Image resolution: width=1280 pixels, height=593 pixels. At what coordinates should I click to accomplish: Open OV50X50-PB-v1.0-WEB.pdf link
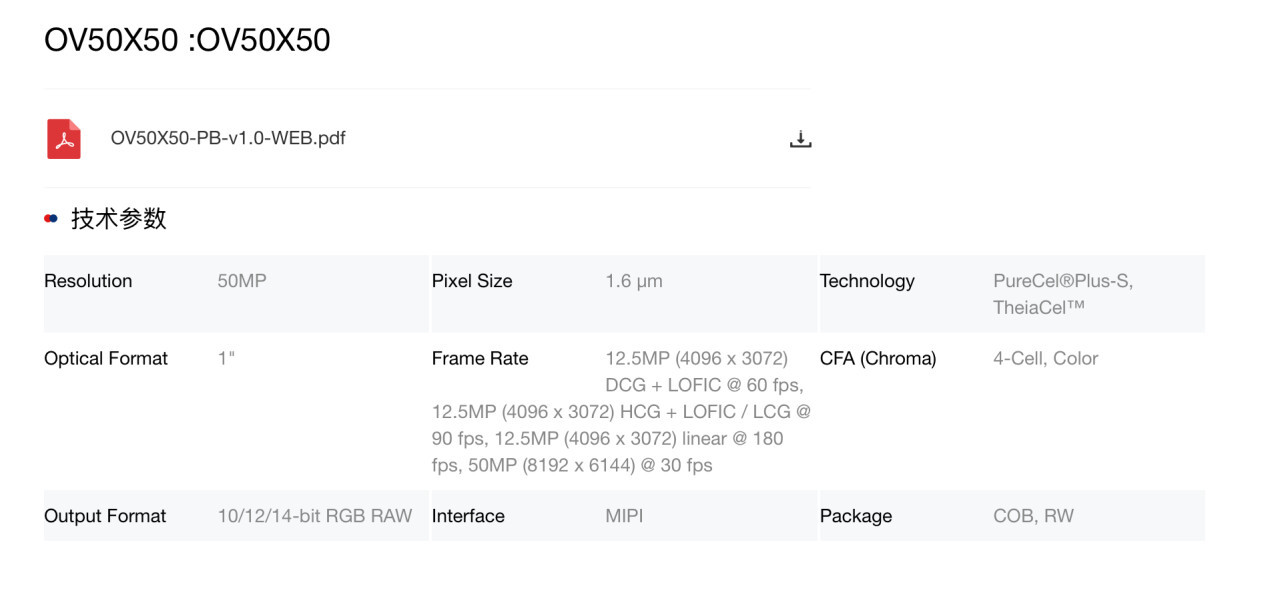coord(228,138)
